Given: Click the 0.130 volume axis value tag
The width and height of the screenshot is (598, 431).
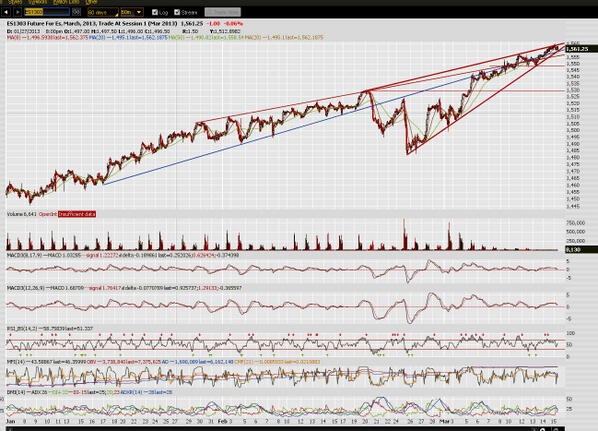Looking at the screenshot, I should [x=581, y=249].
